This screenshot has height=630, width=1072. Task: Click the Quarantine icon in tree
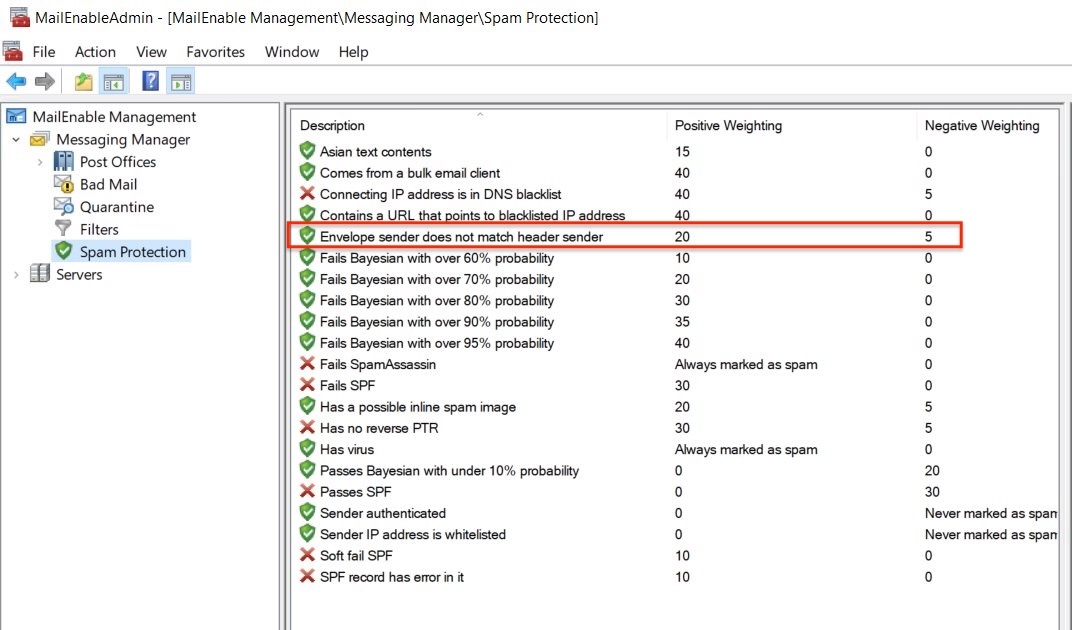(x=64, y=207)
